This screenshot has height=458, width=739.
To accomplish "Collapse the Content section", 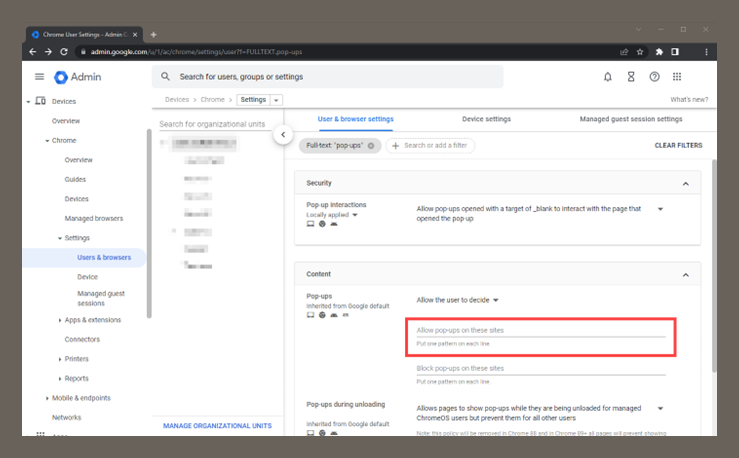I will point(685,274).
